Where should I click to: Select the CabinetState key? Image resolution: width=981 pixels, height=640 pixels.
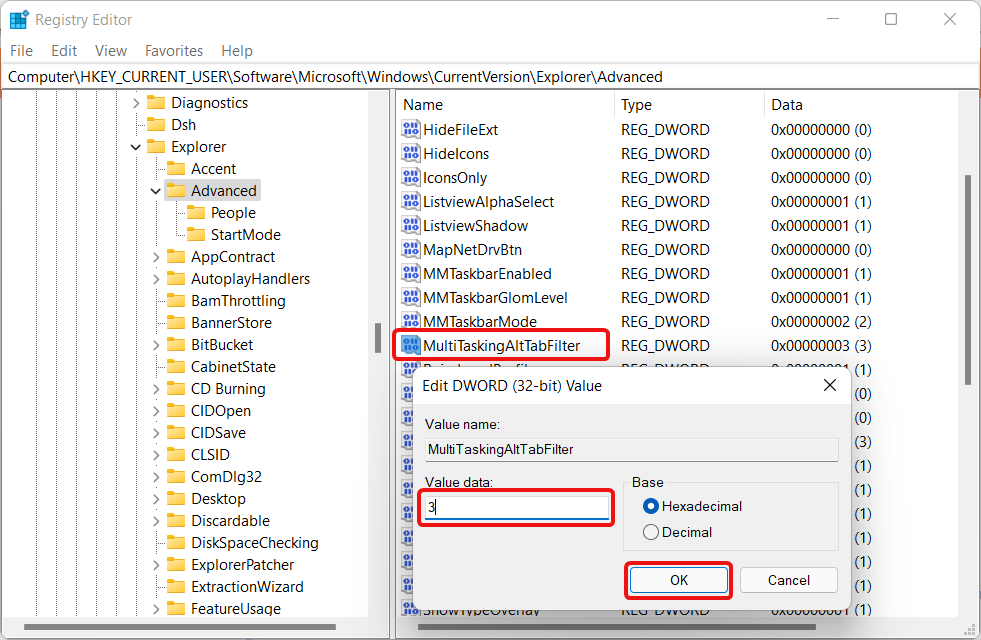pos(233,367)
